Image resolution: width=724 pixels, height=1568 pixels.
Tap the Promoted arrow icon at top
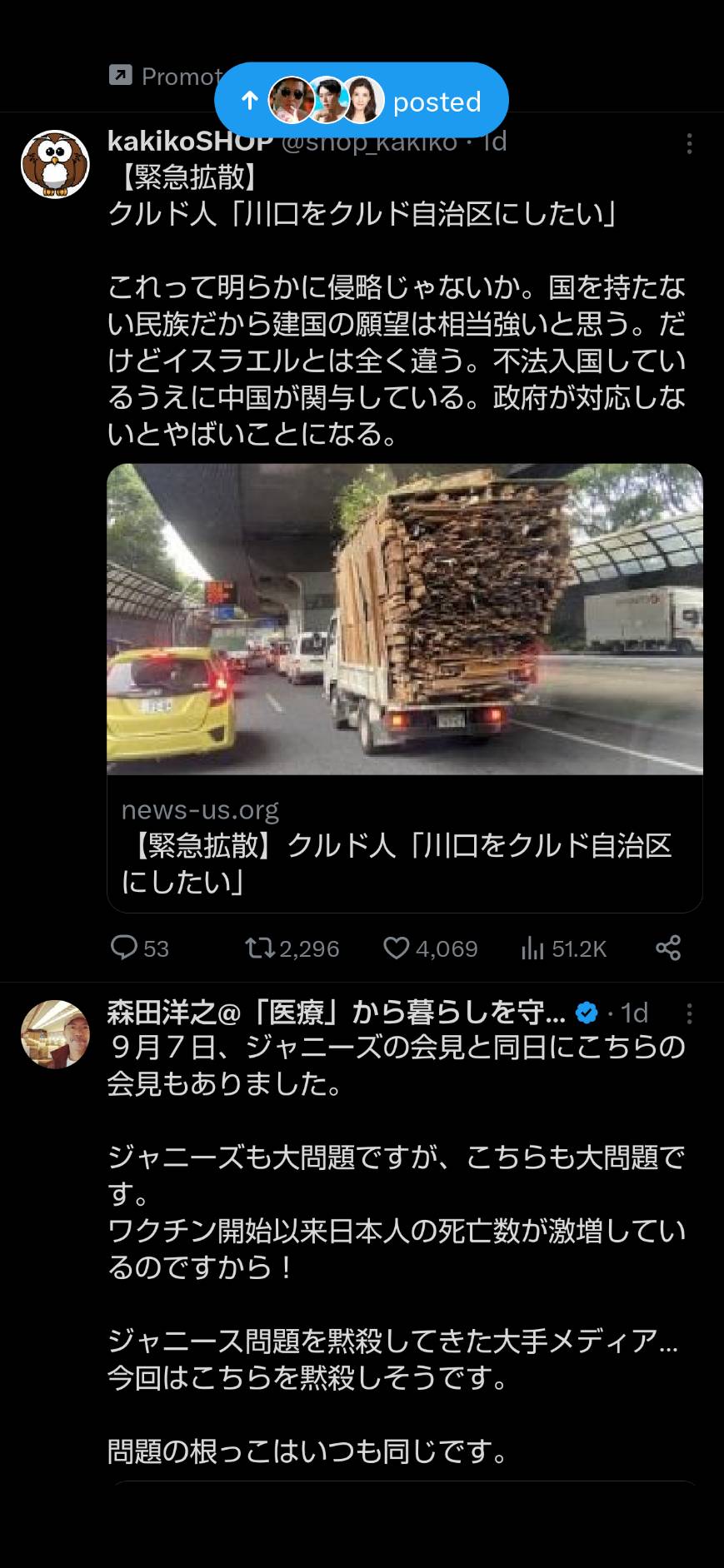121,76
